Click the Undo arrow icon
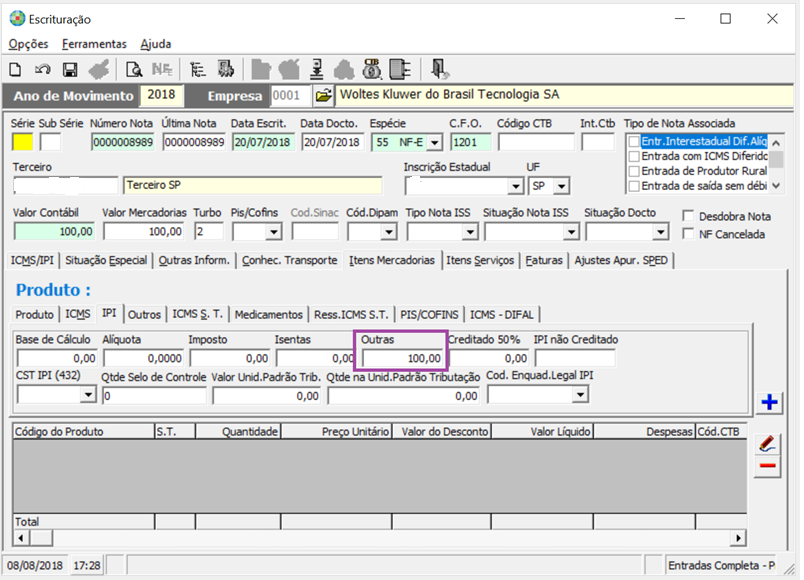 point(42,69)
